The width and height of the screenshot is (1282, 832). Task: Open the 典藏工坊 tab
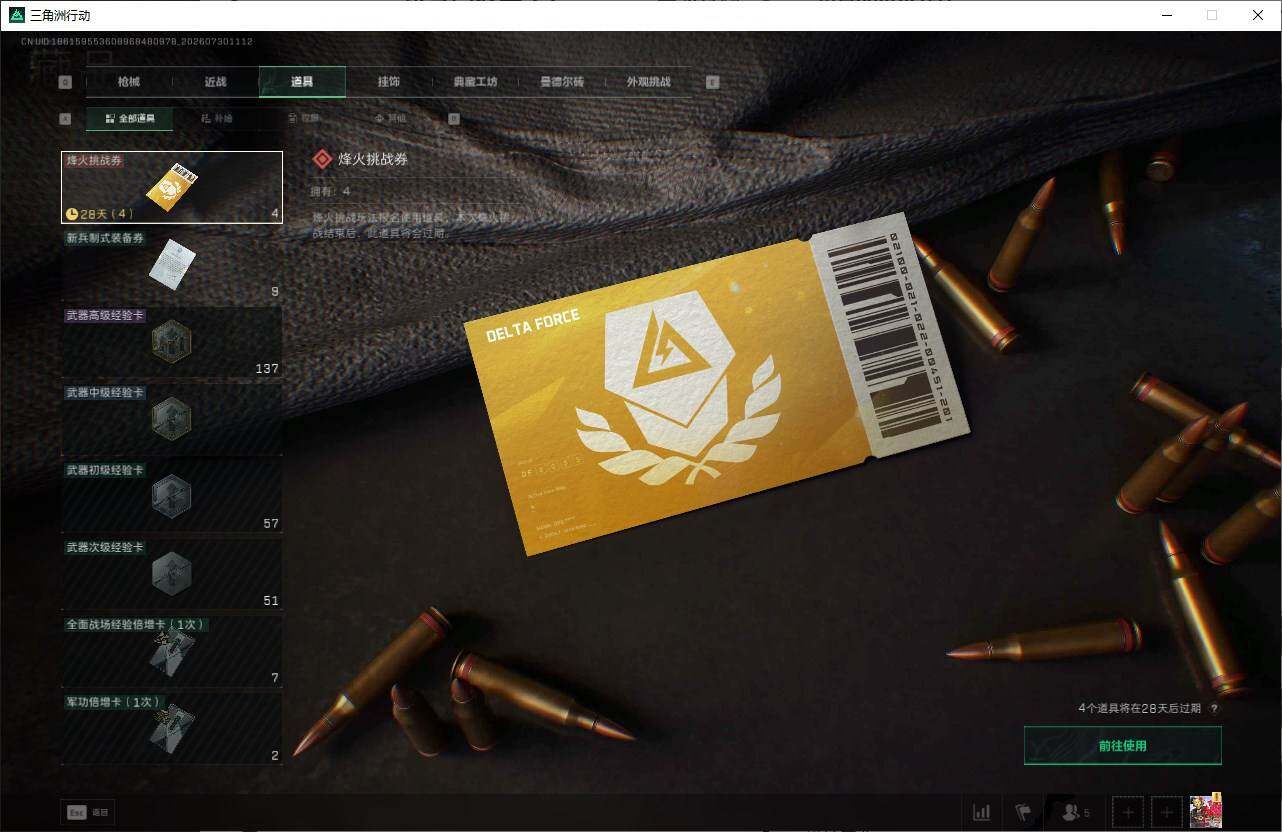[475, 82]
